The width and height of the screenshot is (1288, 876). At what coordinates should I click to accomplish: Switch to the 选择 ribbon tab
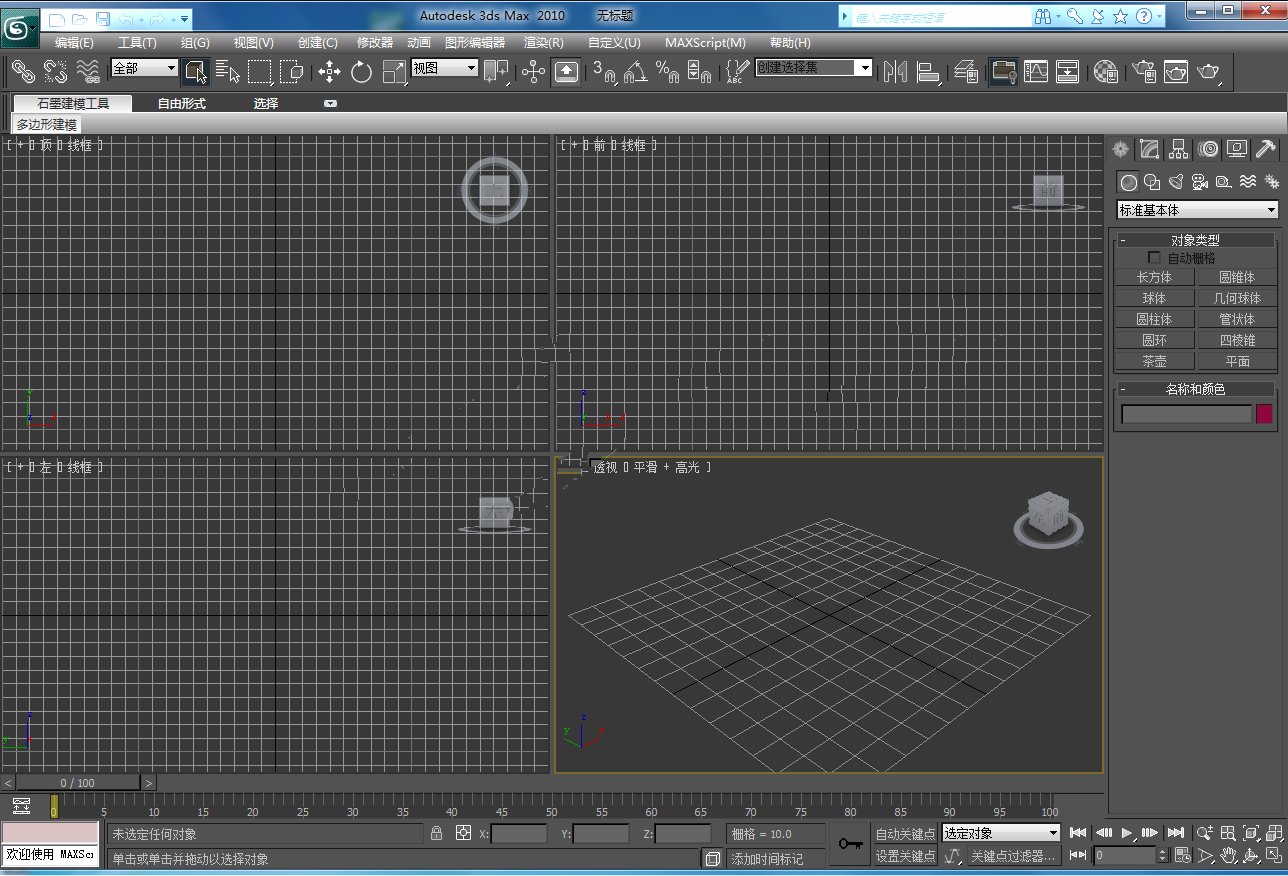pos(266,103)
